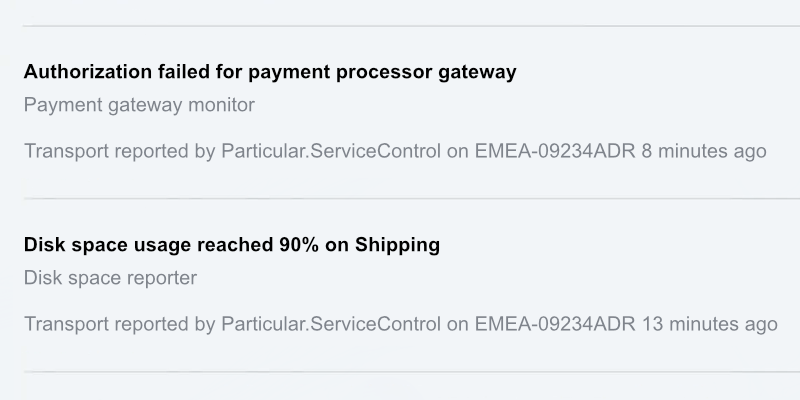This screenshot has width=800, height=400.
Task: Click Particular.ServiceControl in the disk space entry
Action: [330, 325]
